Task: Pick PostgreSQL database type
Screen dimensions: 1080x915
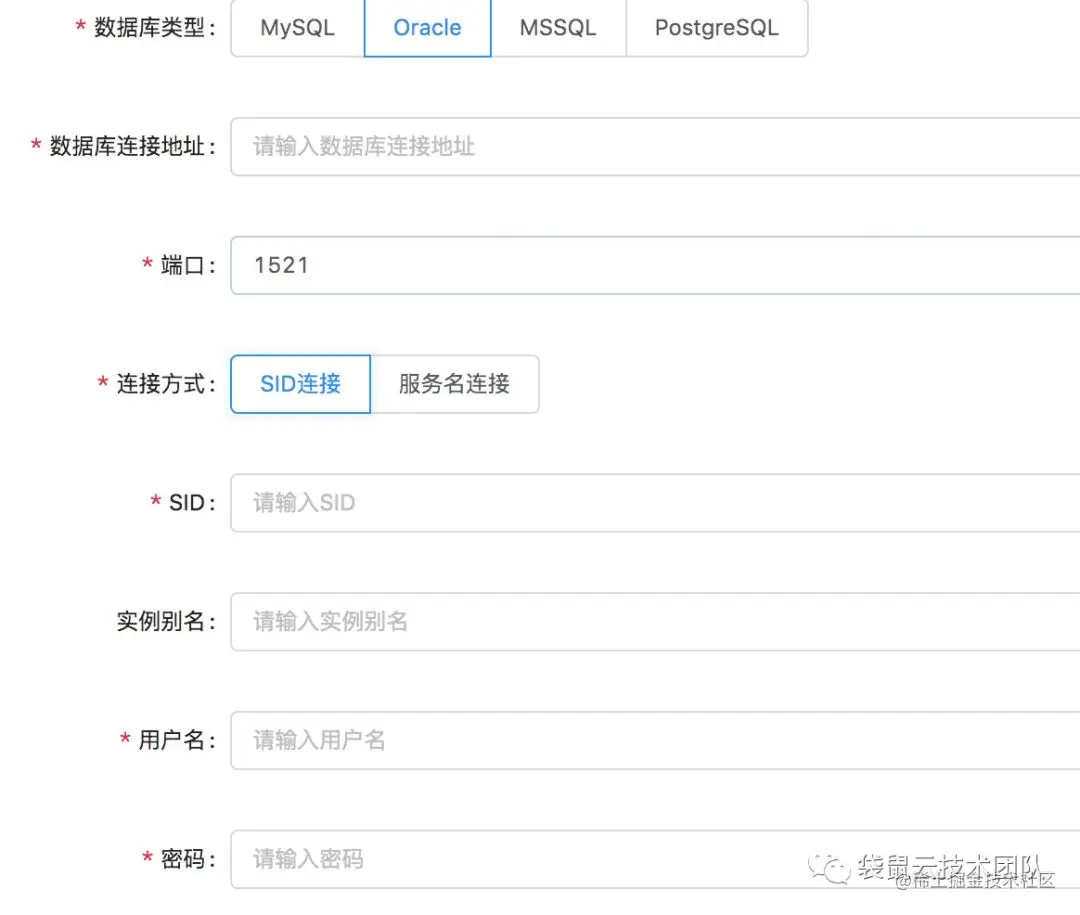Action: tap(716, 28)
